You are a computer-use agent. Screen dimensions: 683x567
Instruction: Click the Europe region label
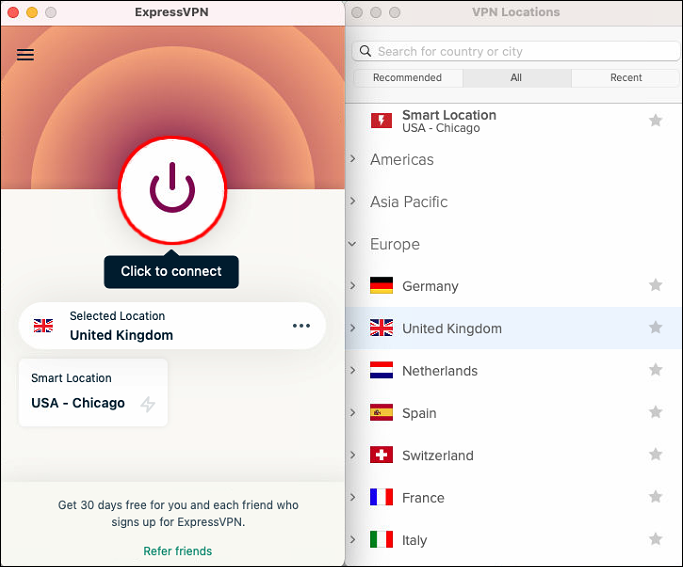click(395, 244)
